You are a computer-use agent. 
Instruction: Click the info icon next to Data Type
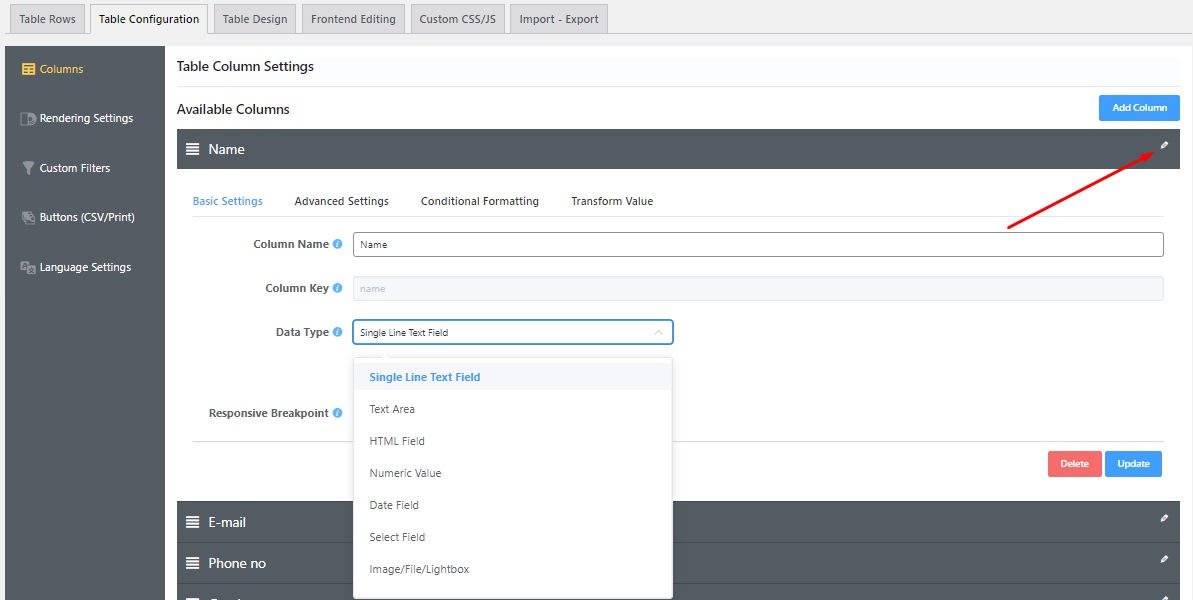(337, 332)
